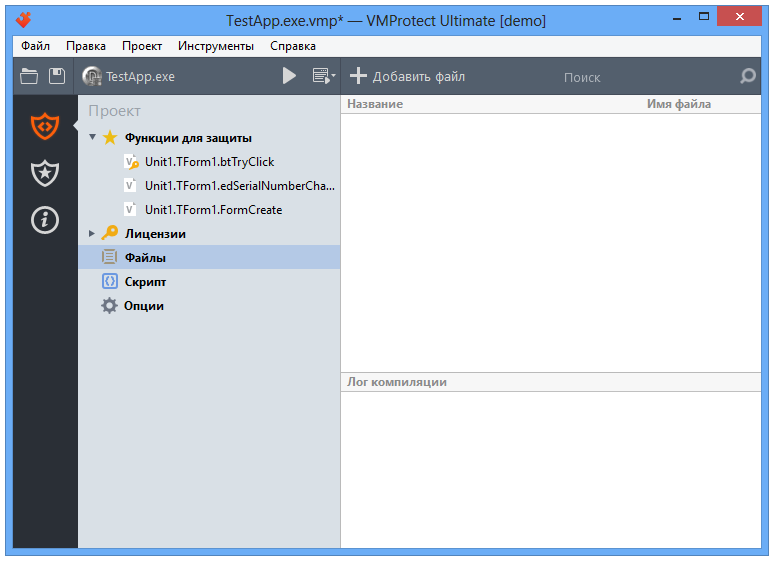Close the VMProtect window
This screenshot has width=774, height=561.
[x=739, y=17]
